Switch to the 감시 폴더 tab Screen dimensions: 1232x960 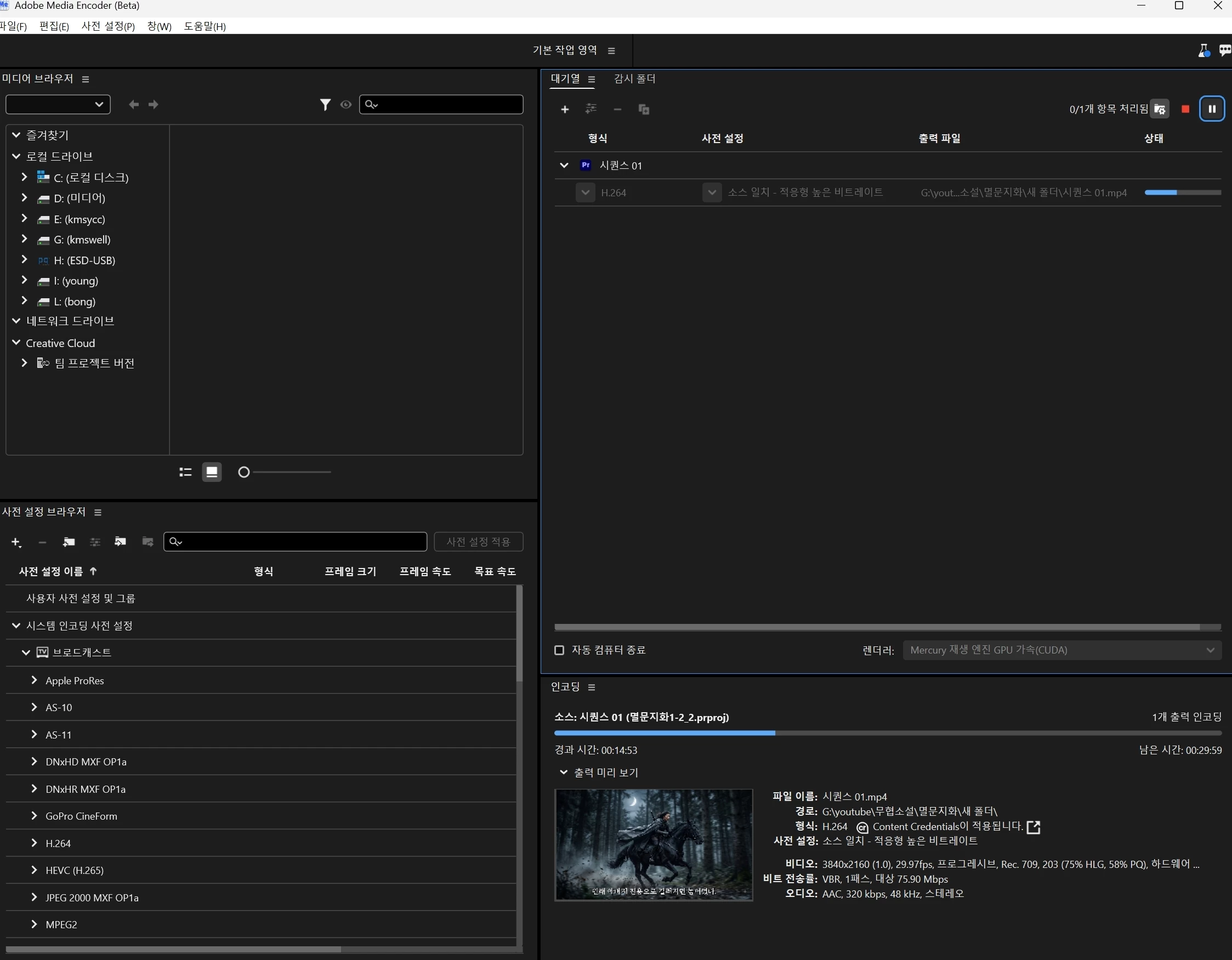point(634,79)
